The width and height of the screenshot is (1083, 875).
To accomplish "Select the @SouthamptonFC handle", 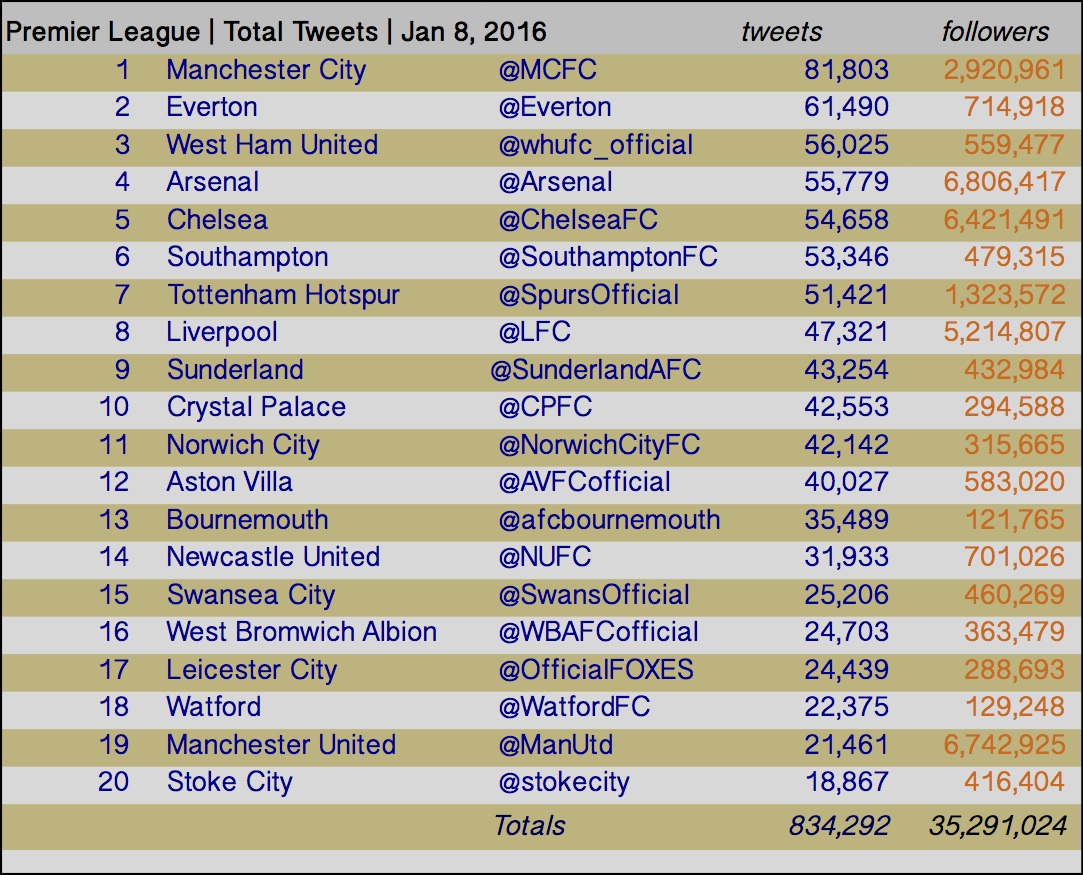I will coord(608,257).
